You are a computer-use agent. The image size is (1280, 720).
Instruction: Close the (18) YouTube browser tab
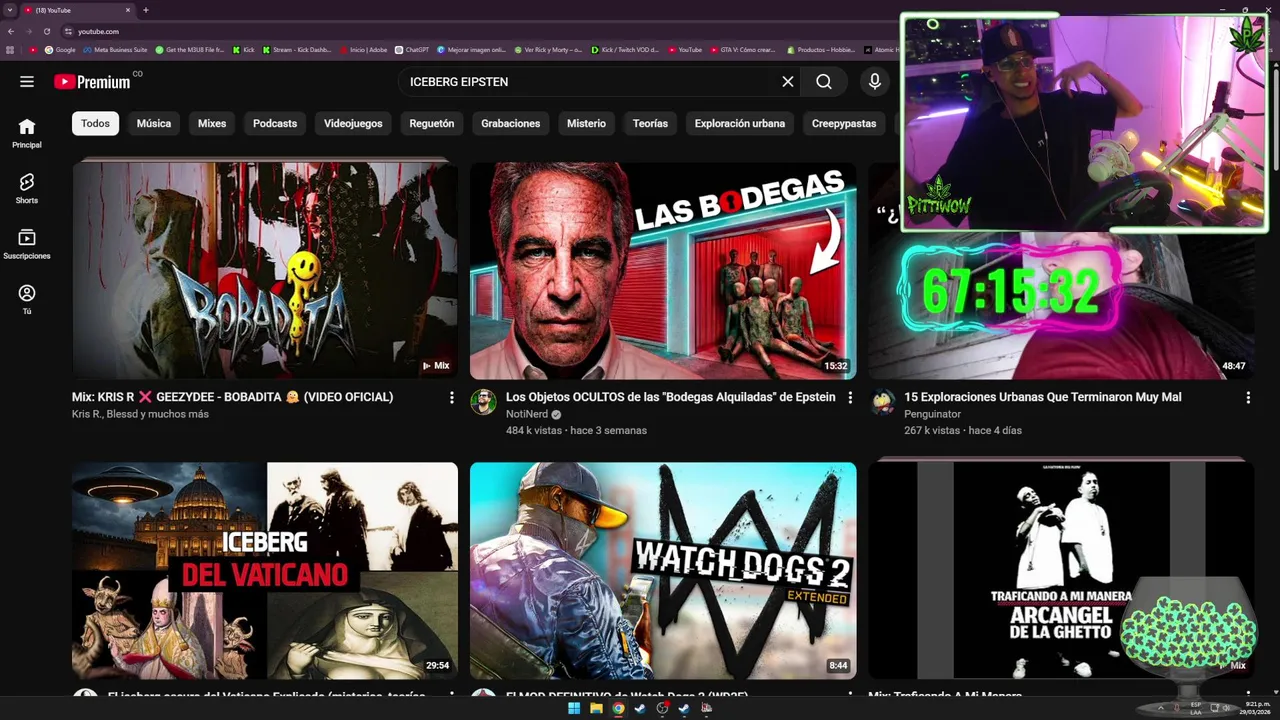point(127,10)
